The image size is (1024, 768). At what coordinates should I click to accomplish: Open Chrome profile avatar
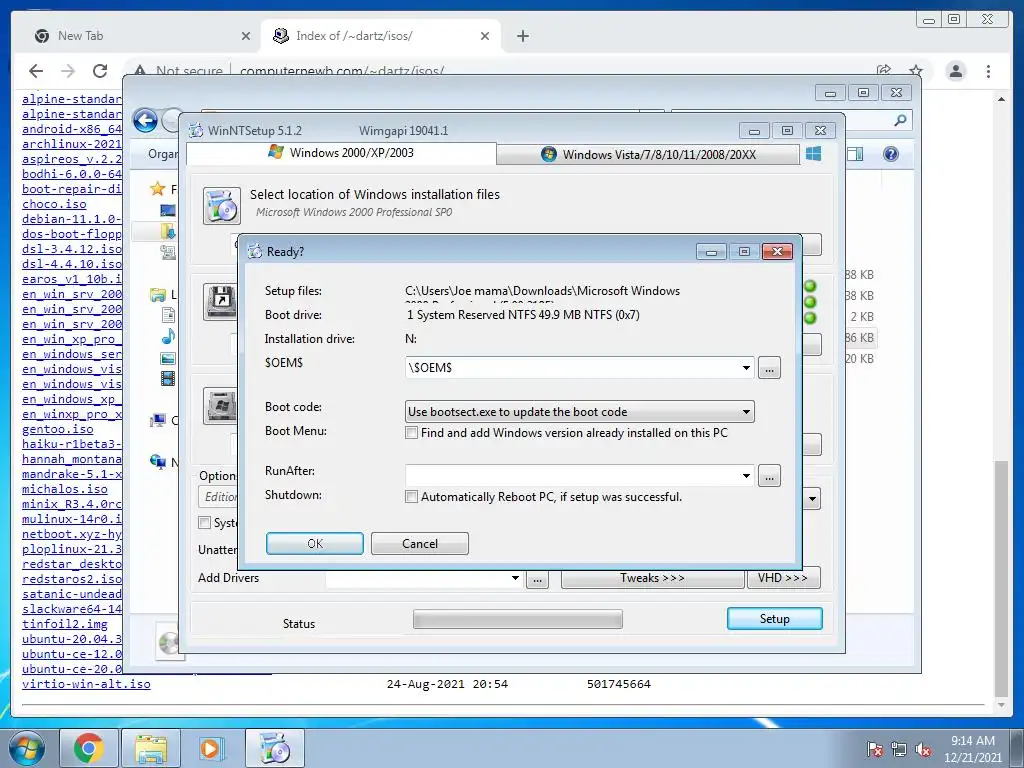955,71
